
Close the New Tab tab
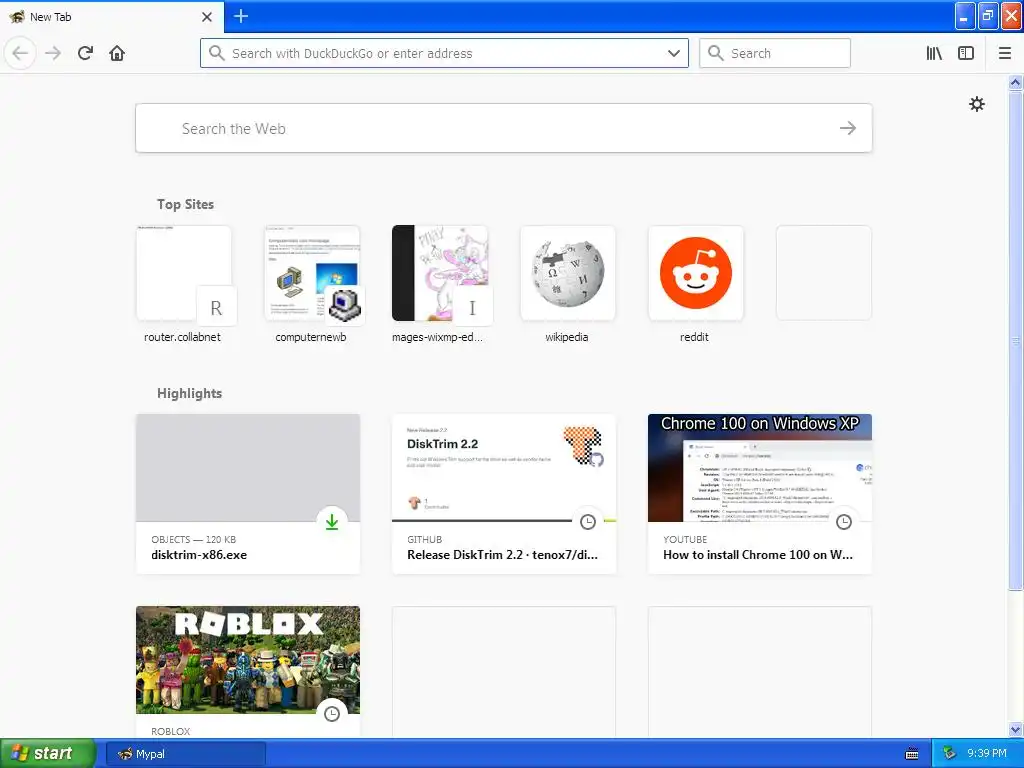tap(206, 17)
